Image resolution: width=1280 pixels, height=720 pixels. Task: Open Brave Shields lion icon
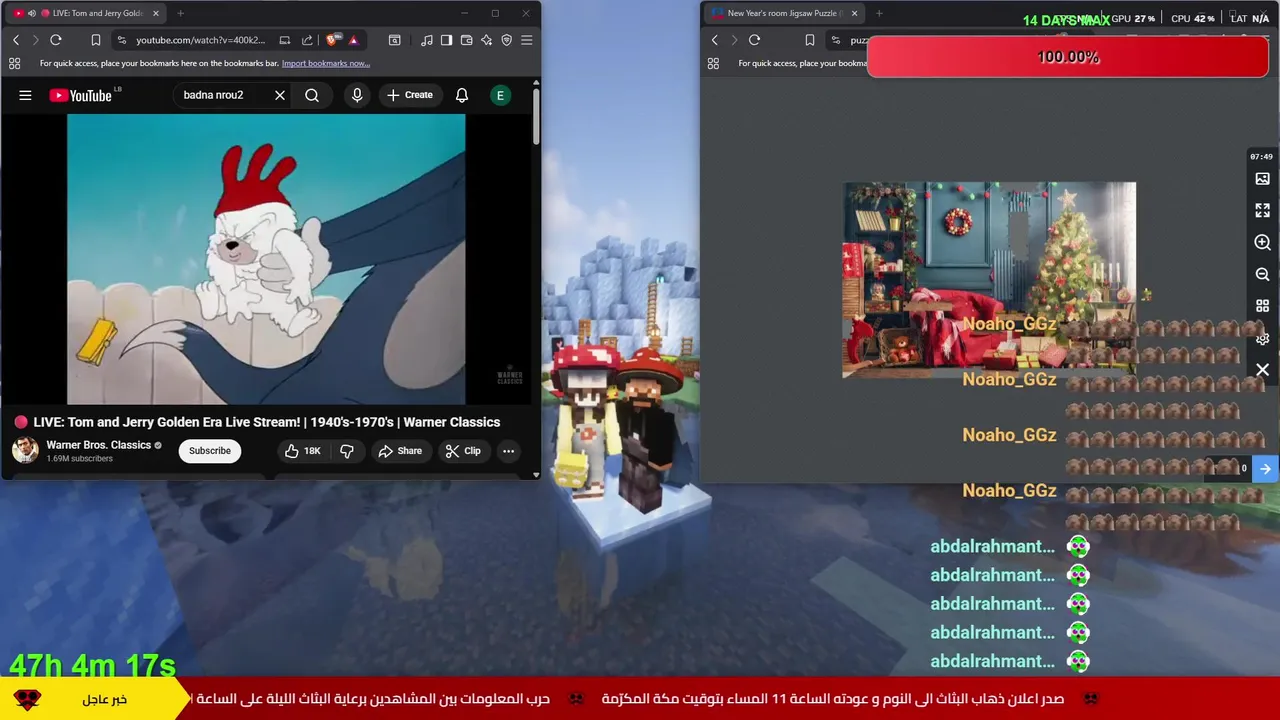coord(333,40)
